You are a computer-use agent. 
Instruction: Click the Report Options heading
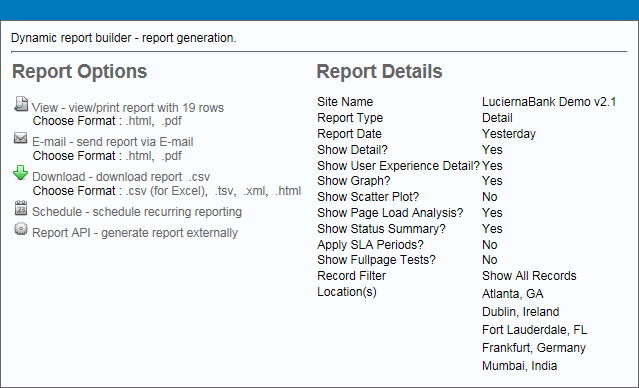[79, 71]
